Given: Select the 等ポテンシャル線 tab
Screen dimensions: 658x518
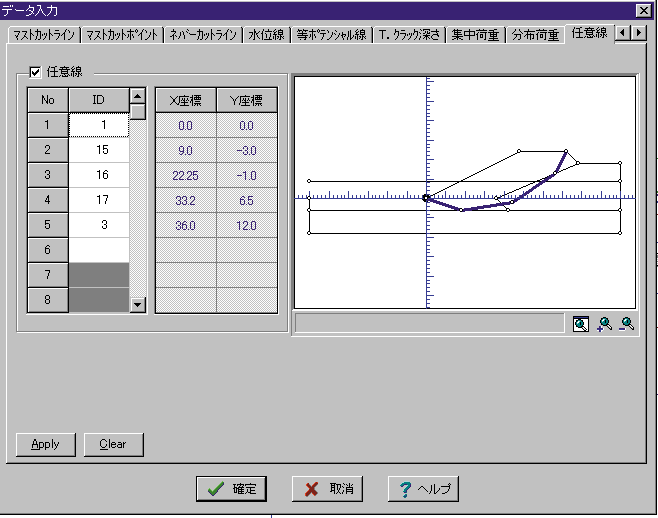Looking at the screenshot, I should click(332, 34).
